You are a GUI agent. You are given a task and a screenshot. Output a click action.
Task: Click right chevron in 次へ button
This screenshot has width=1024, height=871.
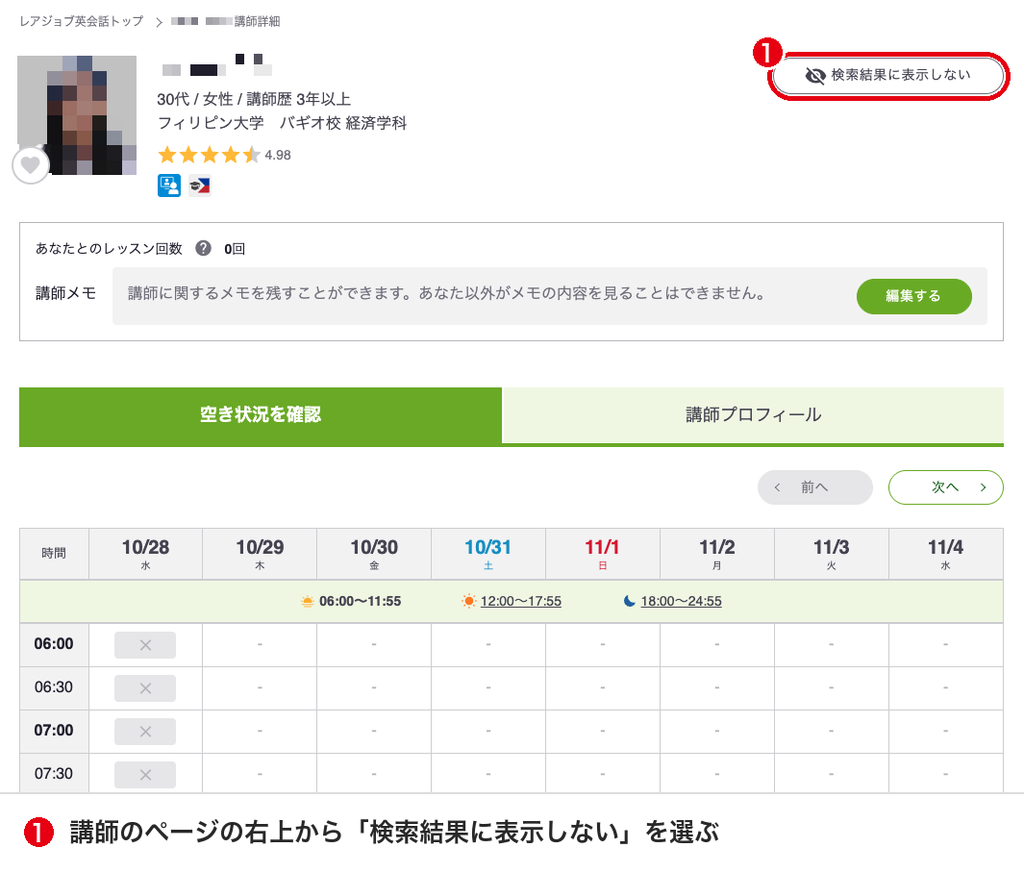coord(983,487)
